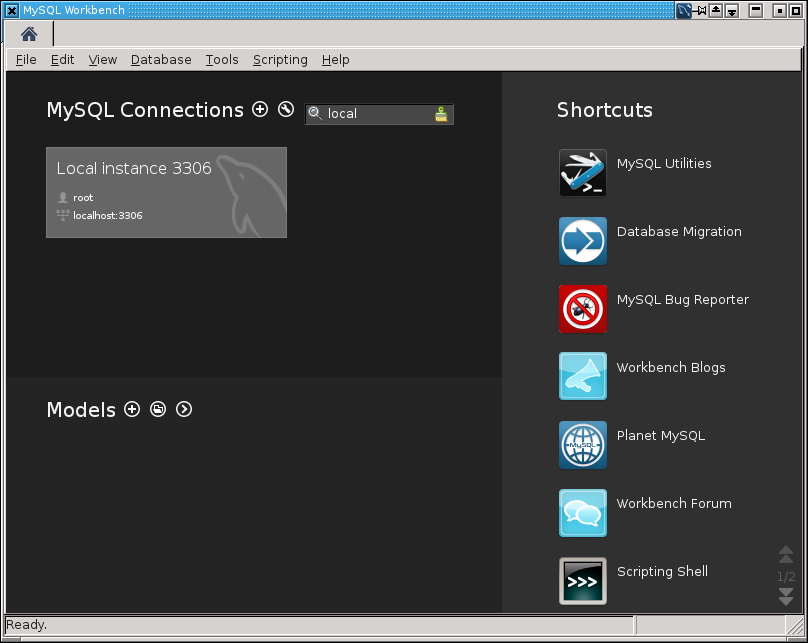Open the Scripting Shell icon
Screen dimensions: 808x643
(x=583, y=581)
